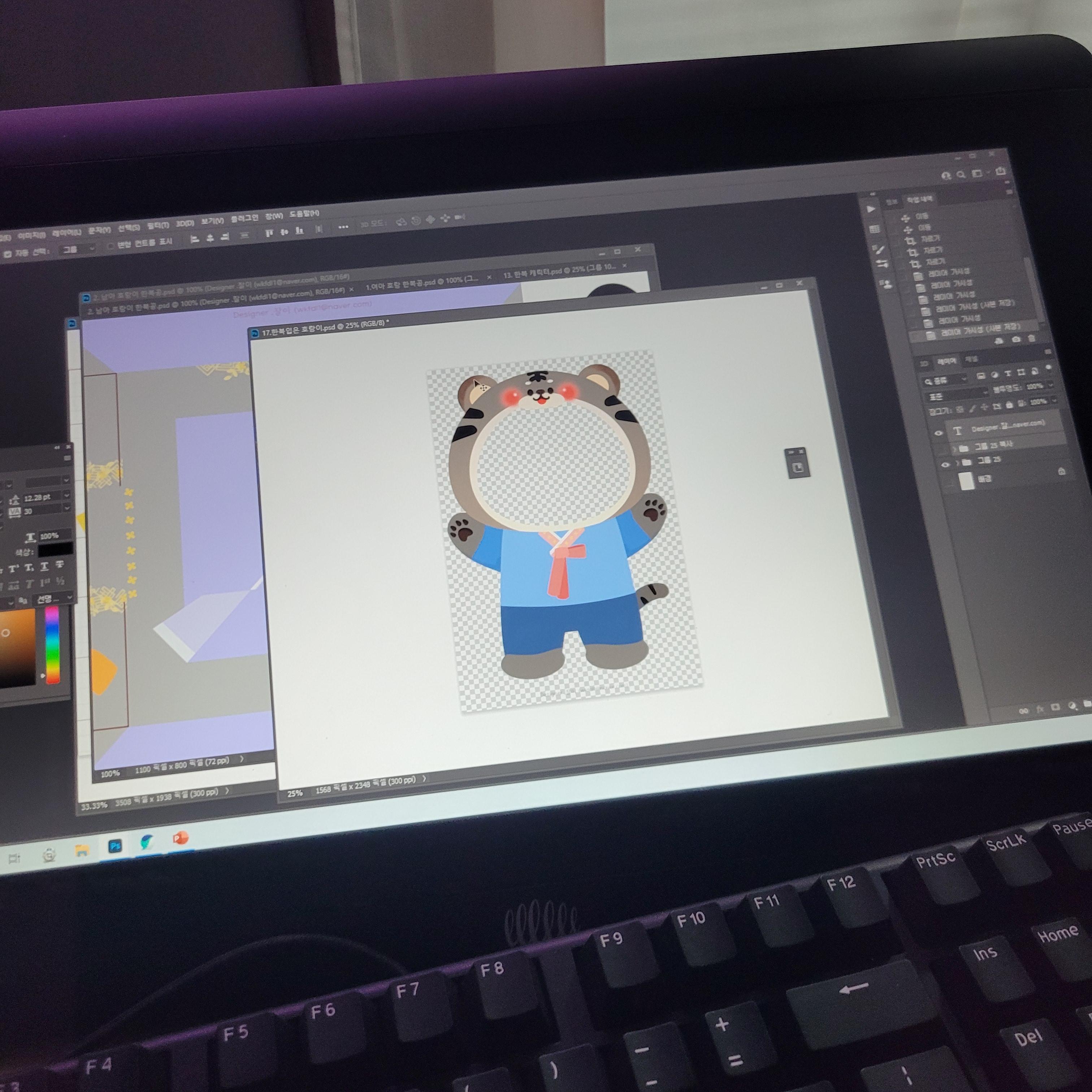This screenshot has width=1092, height=1092.
Task: Open the Adjustments sliders panel icon
Action: click(x=882, y=263)
